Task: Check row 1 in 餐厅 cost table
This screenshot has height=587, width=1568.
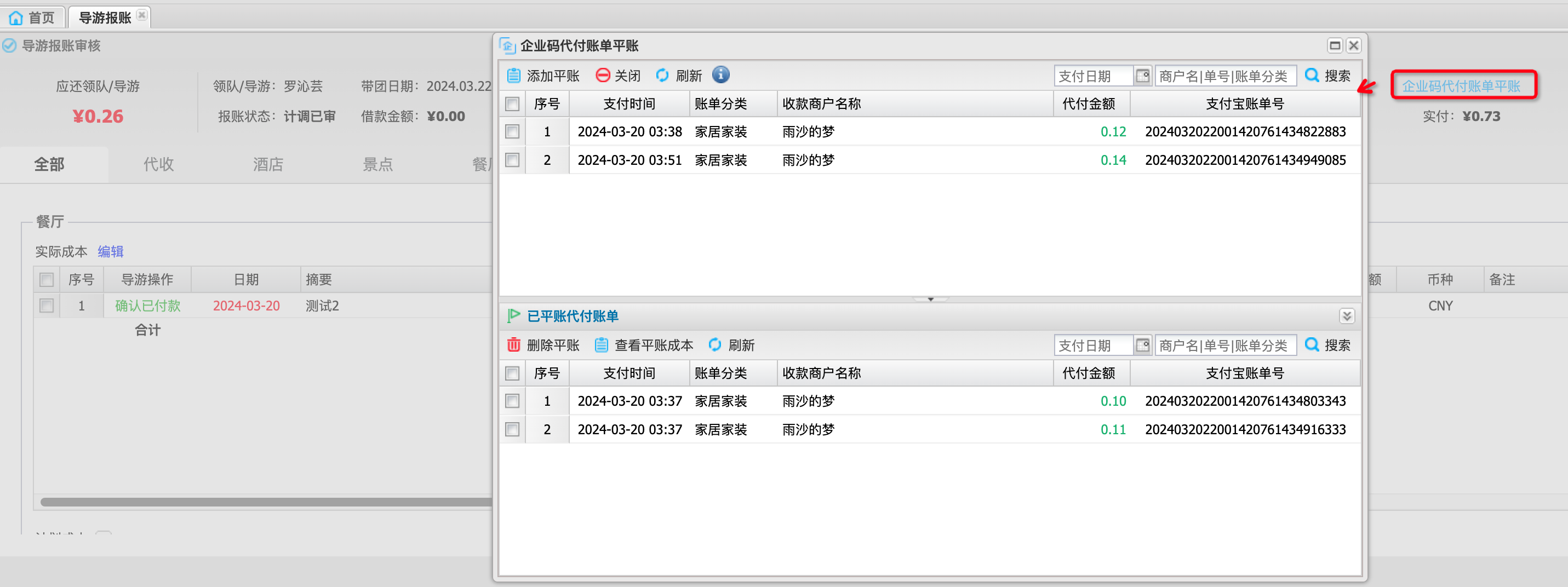Action: tap(46, 306)
